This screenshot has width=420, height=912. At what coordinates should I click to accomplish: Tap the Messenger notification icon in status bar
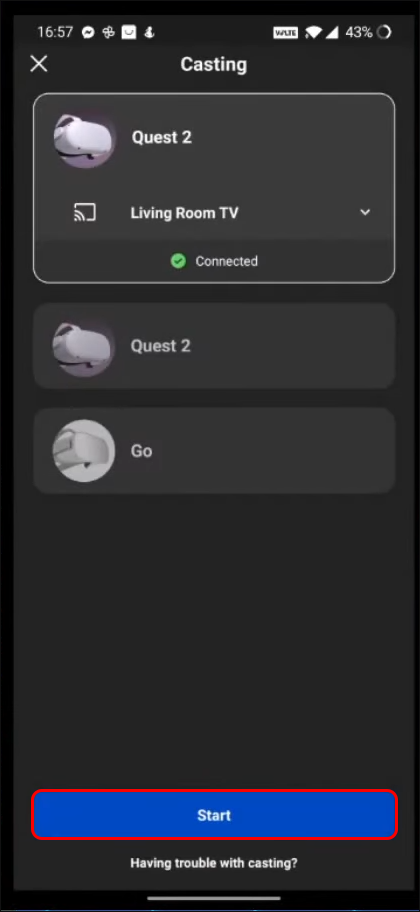[x=88, y=33]
